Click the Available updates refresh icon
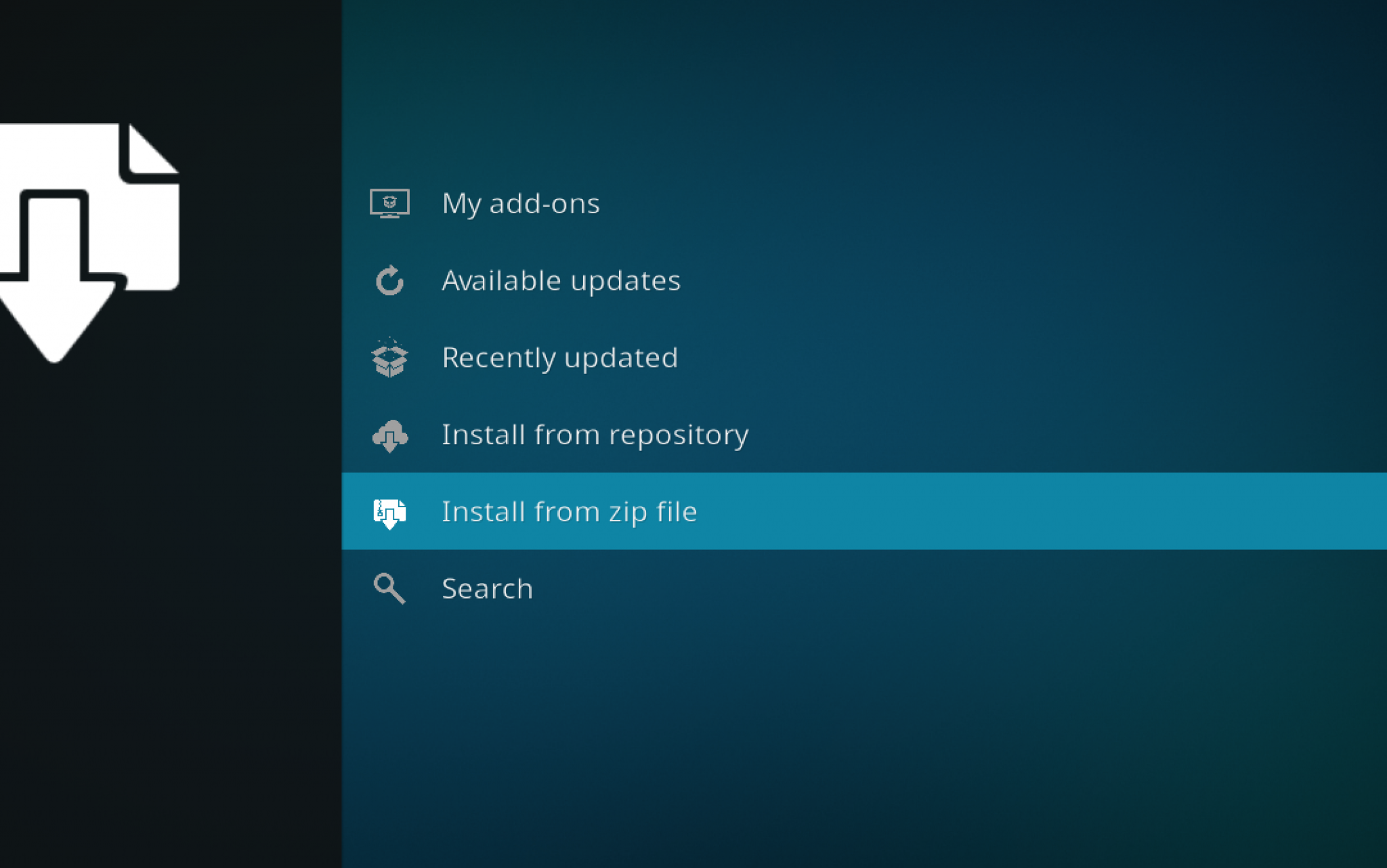The image size is (1387, 868). (390, 280)
